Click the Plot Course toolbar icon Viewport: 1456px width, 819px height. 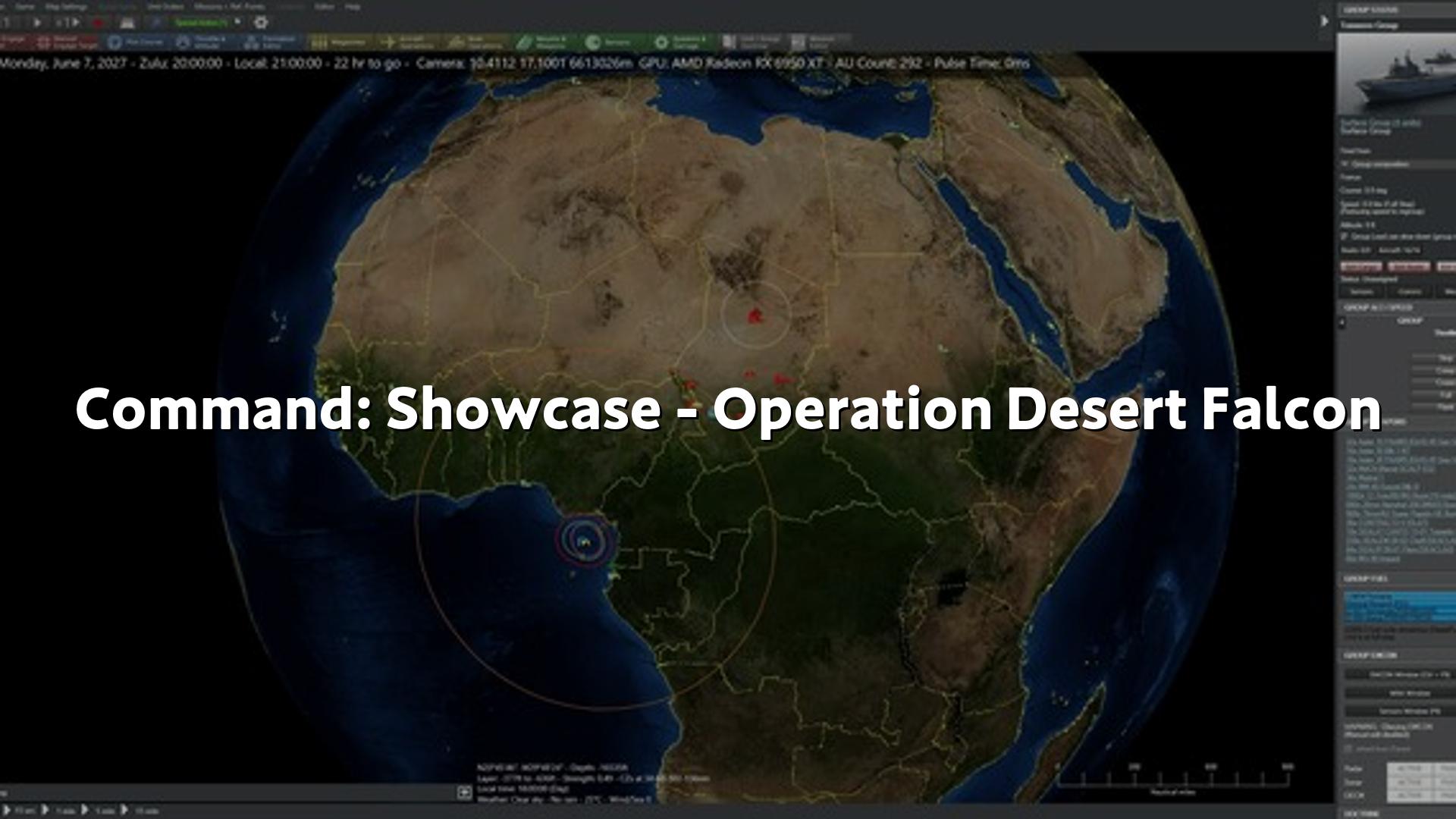135,42
